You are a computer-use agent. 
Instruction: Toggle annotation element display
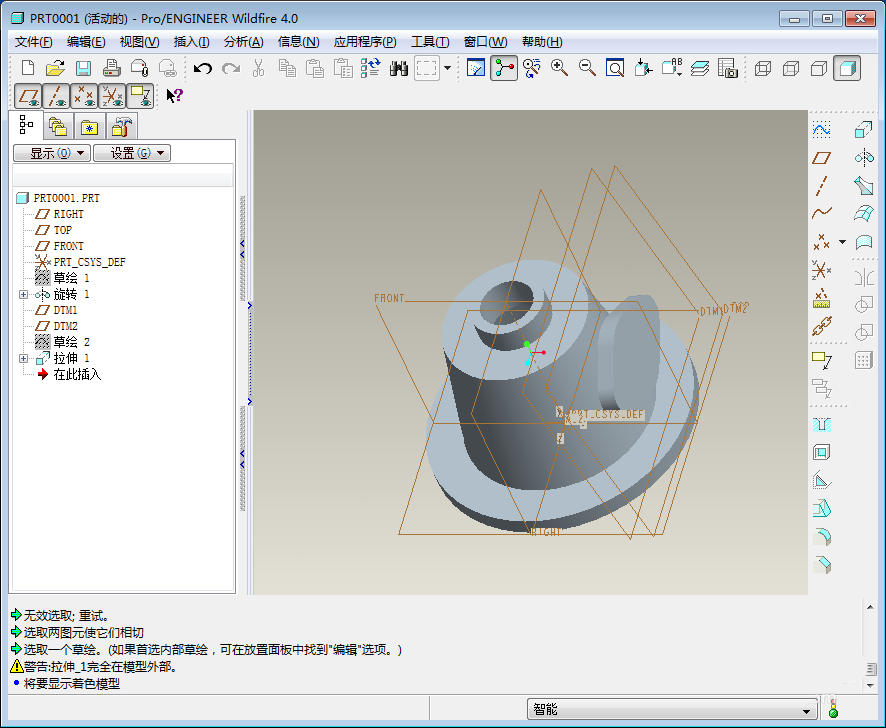coord(140,96)
